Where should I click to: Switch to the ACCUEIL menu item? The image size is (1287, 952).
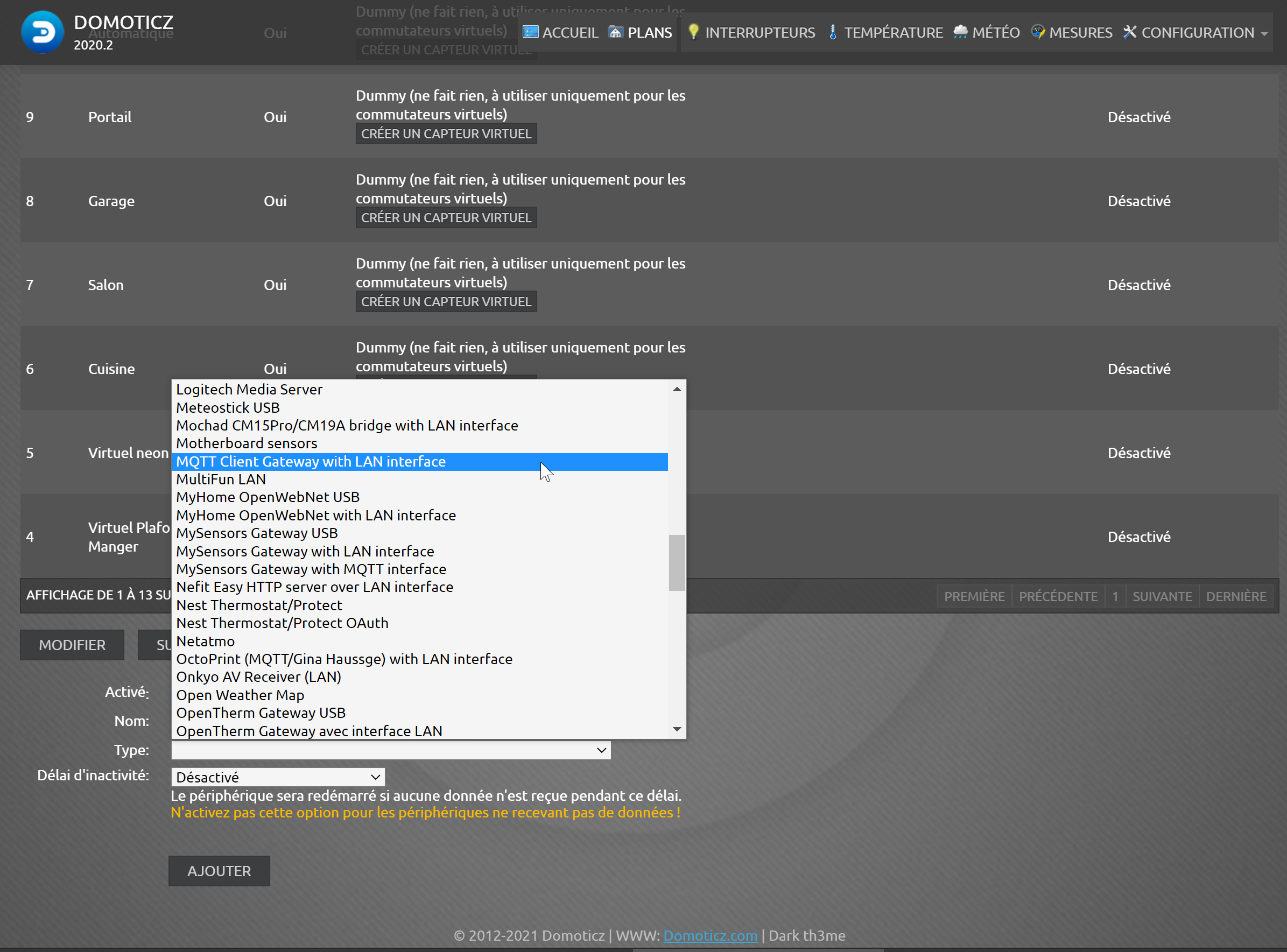pos(569,32)
